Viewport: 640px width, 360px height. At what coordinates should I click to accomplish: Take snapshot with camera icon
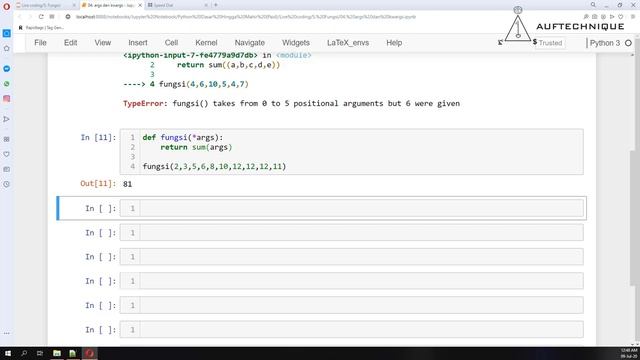[x=595, y=17]
